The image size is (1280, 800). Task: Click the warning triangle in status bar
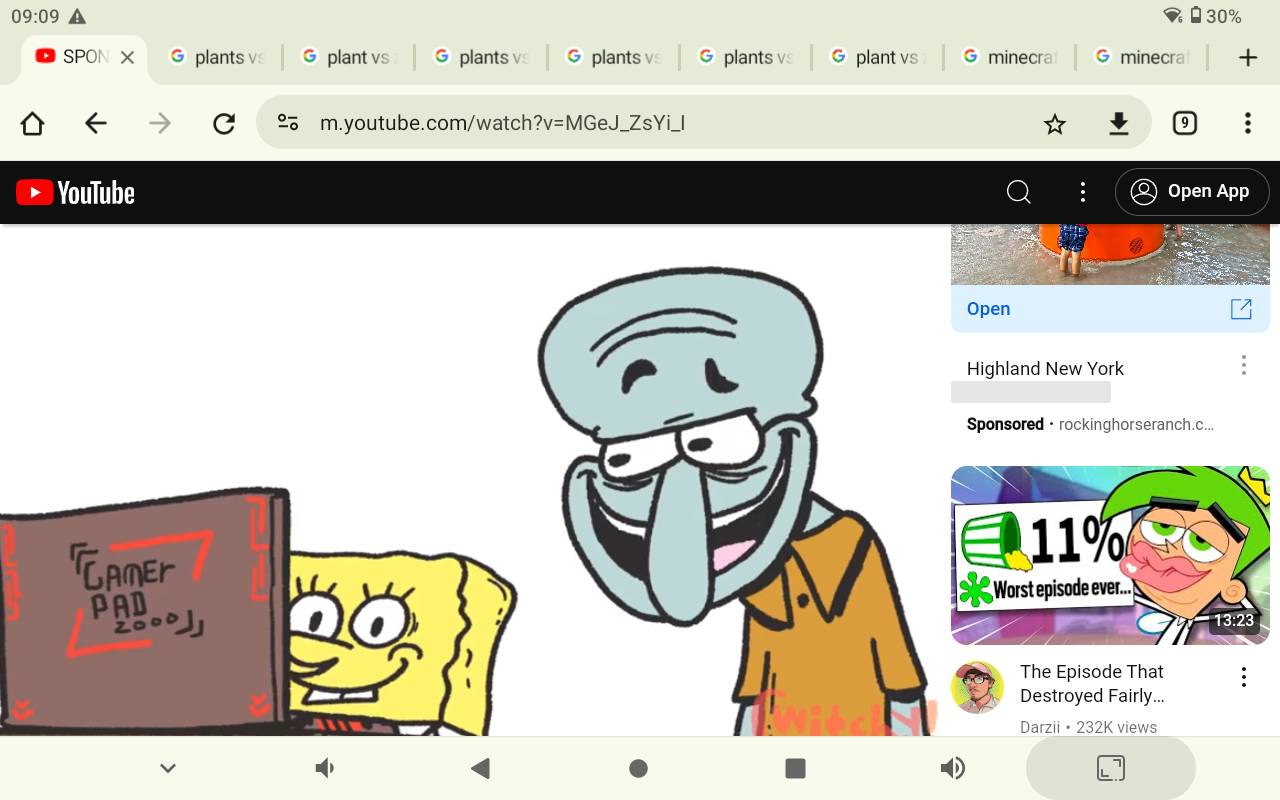(x=77, y=17)
